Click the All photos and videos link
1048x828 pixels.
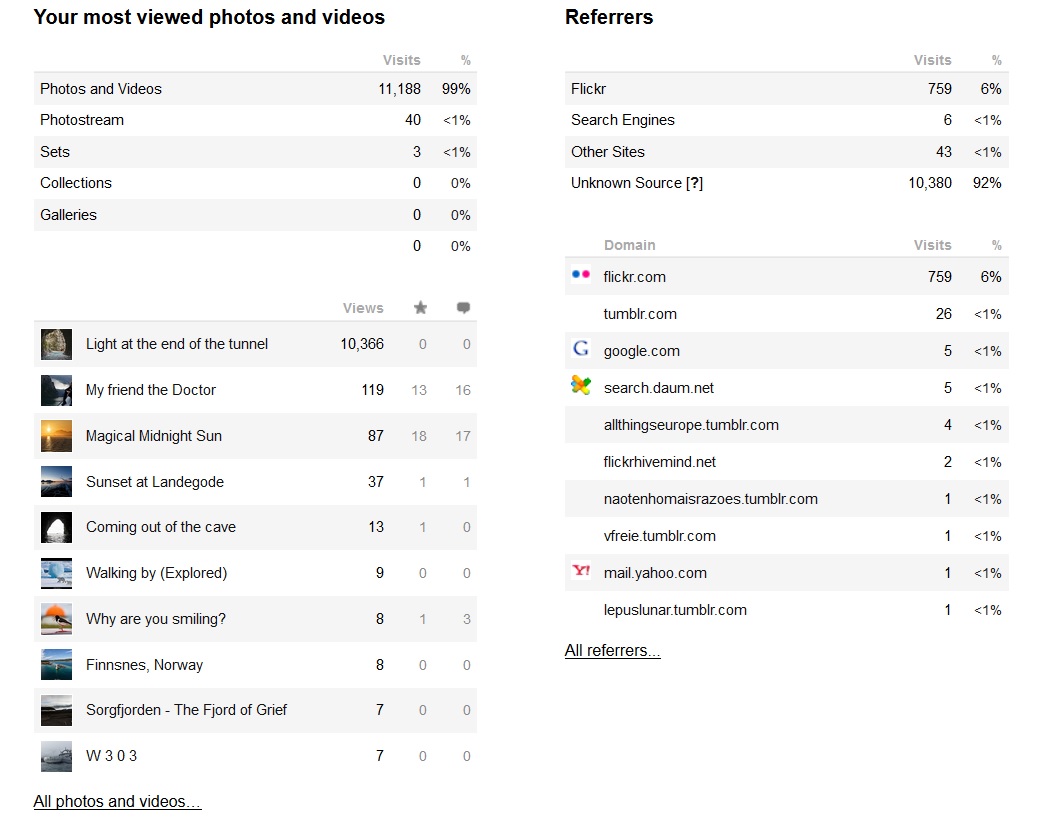click(x=117, y=801)
